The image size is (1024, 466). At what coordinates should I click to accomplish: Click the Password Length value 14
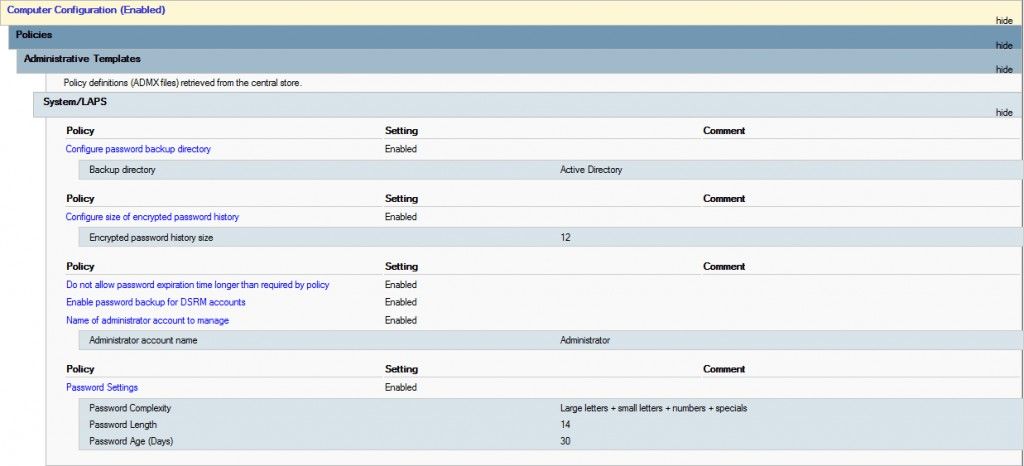[x=565, y=425]
